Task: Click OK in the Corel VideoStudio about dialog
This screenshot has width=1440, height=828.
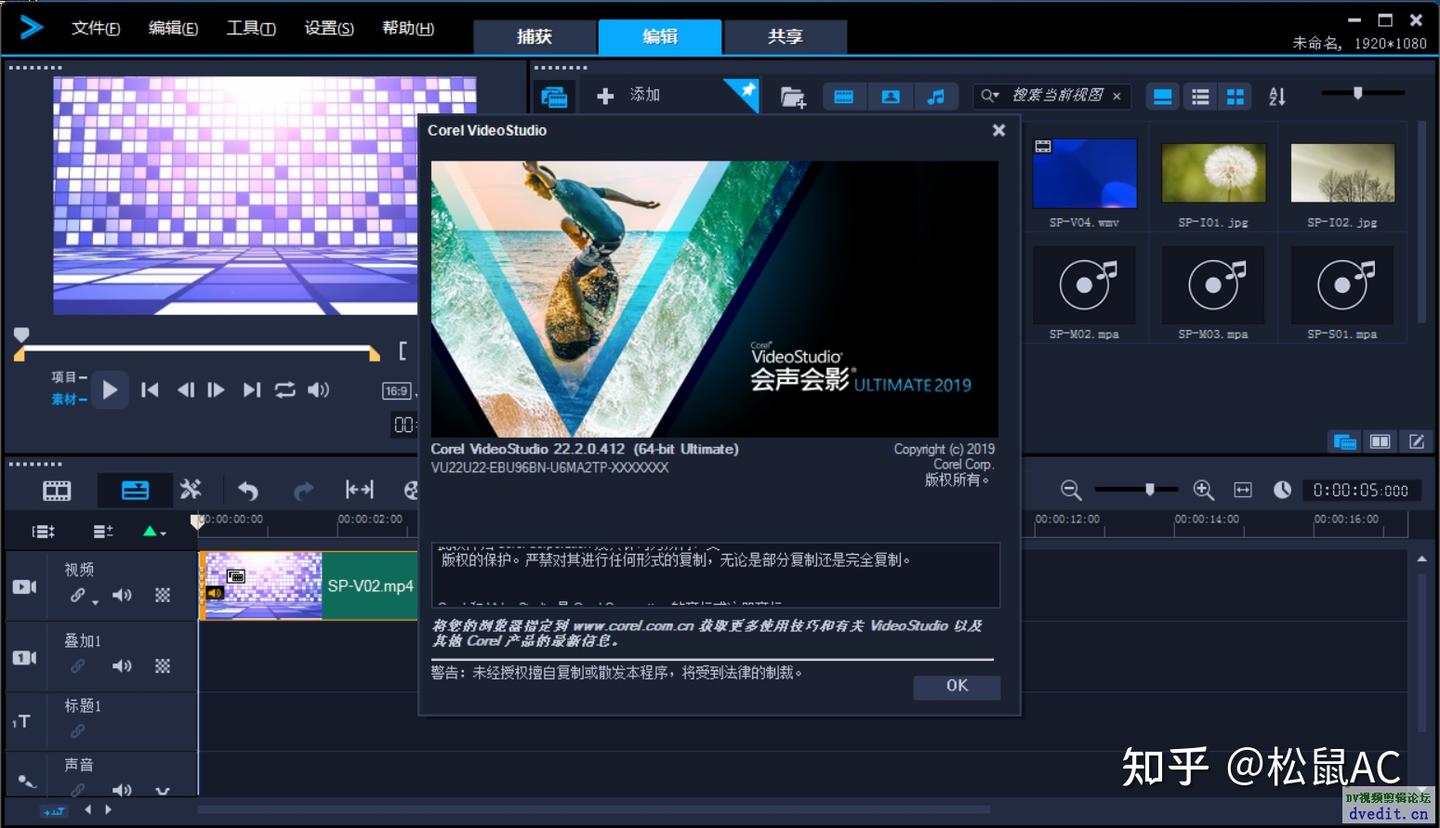Action: [956, 686]
